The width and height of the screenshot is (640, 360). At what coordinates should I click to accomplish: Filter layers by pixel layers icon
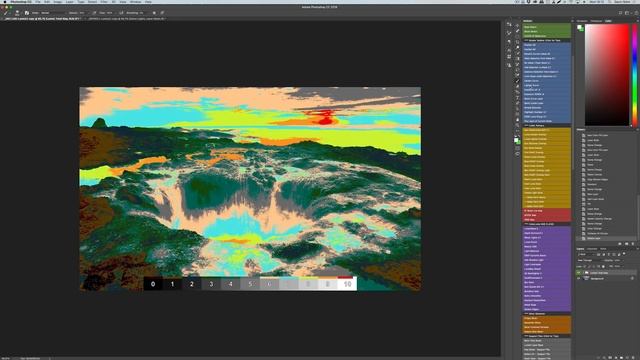598,255
